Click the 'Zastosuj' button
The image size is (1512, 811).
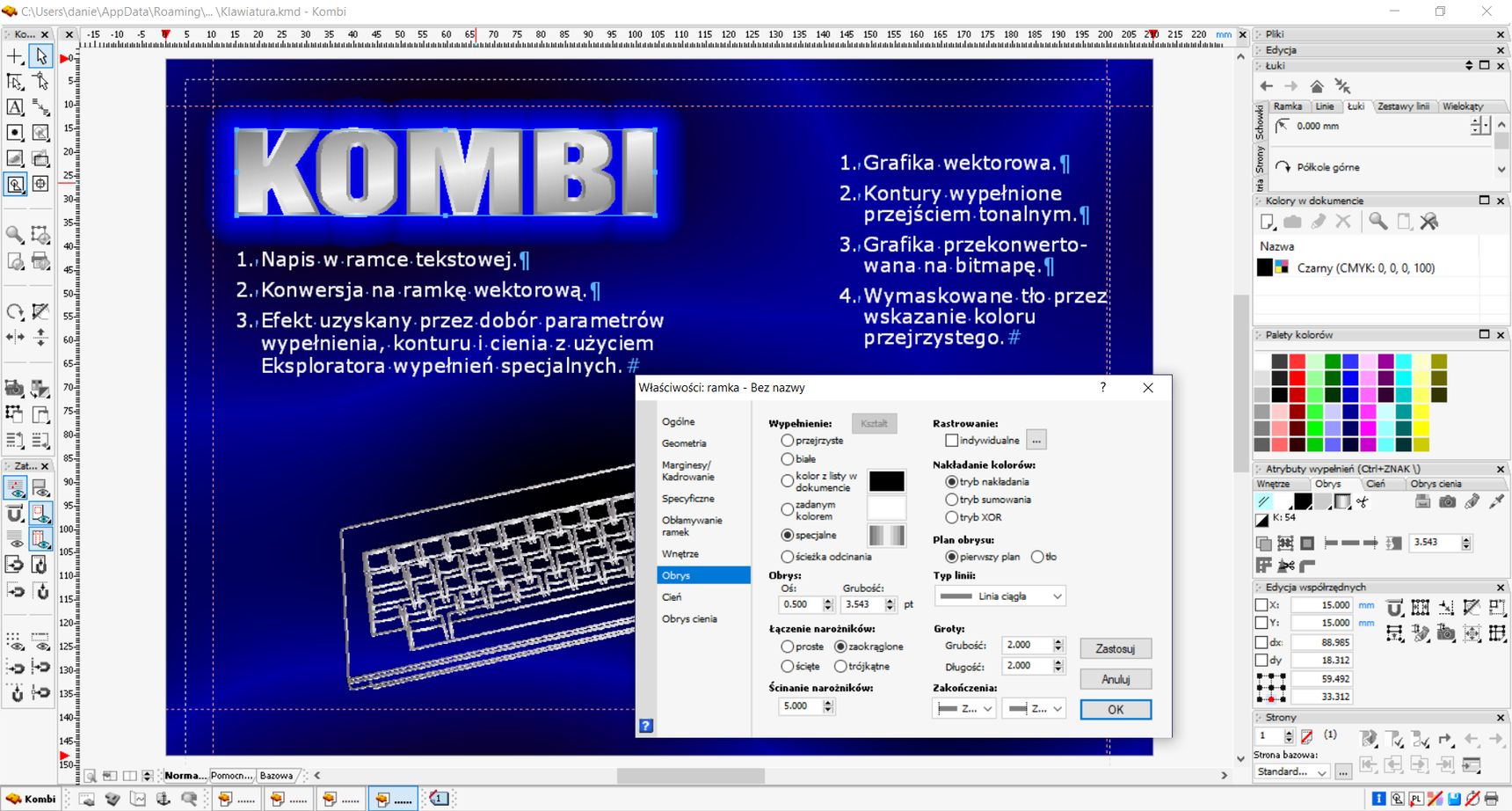click(x=1116, y=649)
